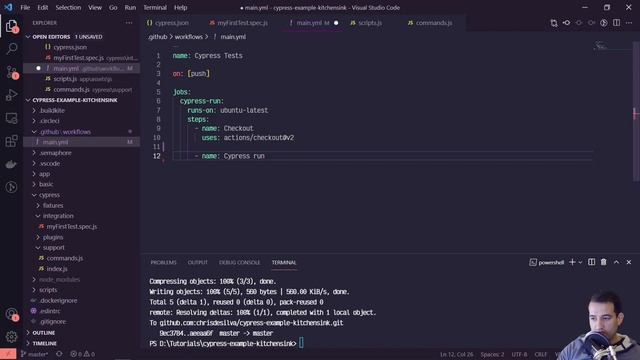Switch to the Output panel tab
This screenshot has width=640, height=360.
point(198,262)
